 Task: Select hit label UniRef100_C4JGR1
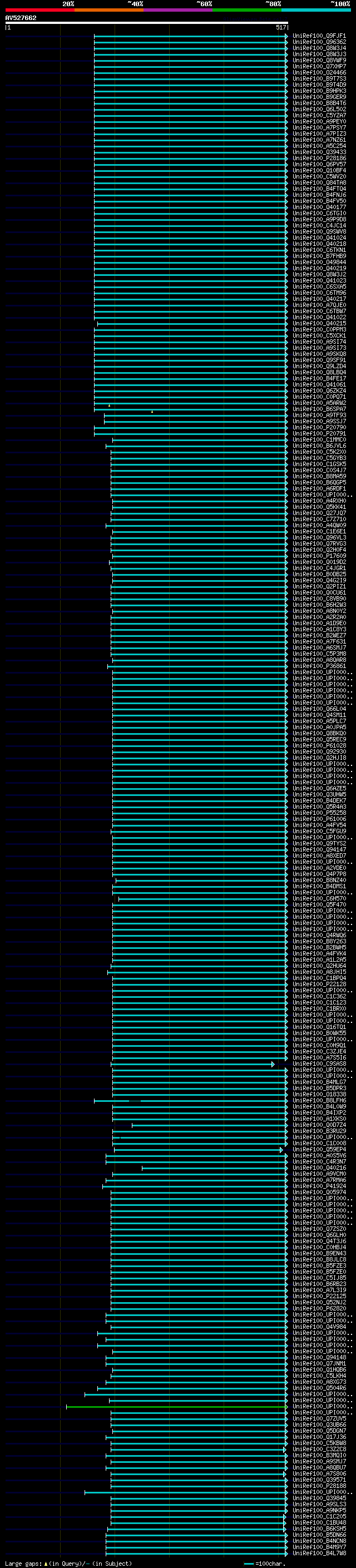[x=319, y=568]
